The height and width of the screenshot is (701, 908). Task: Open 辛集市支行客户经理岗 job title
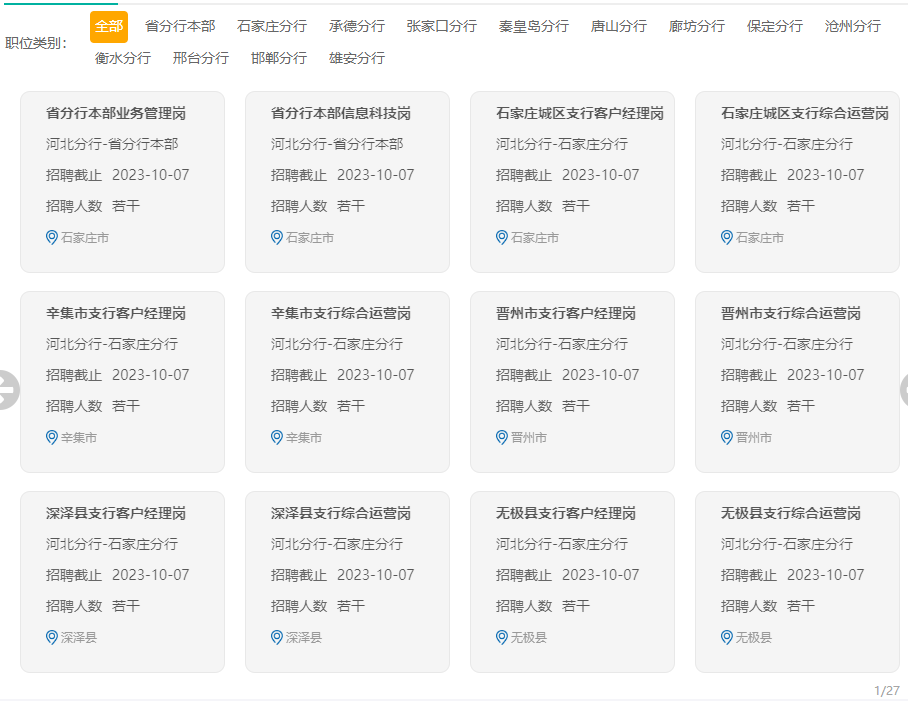[116, 314]
